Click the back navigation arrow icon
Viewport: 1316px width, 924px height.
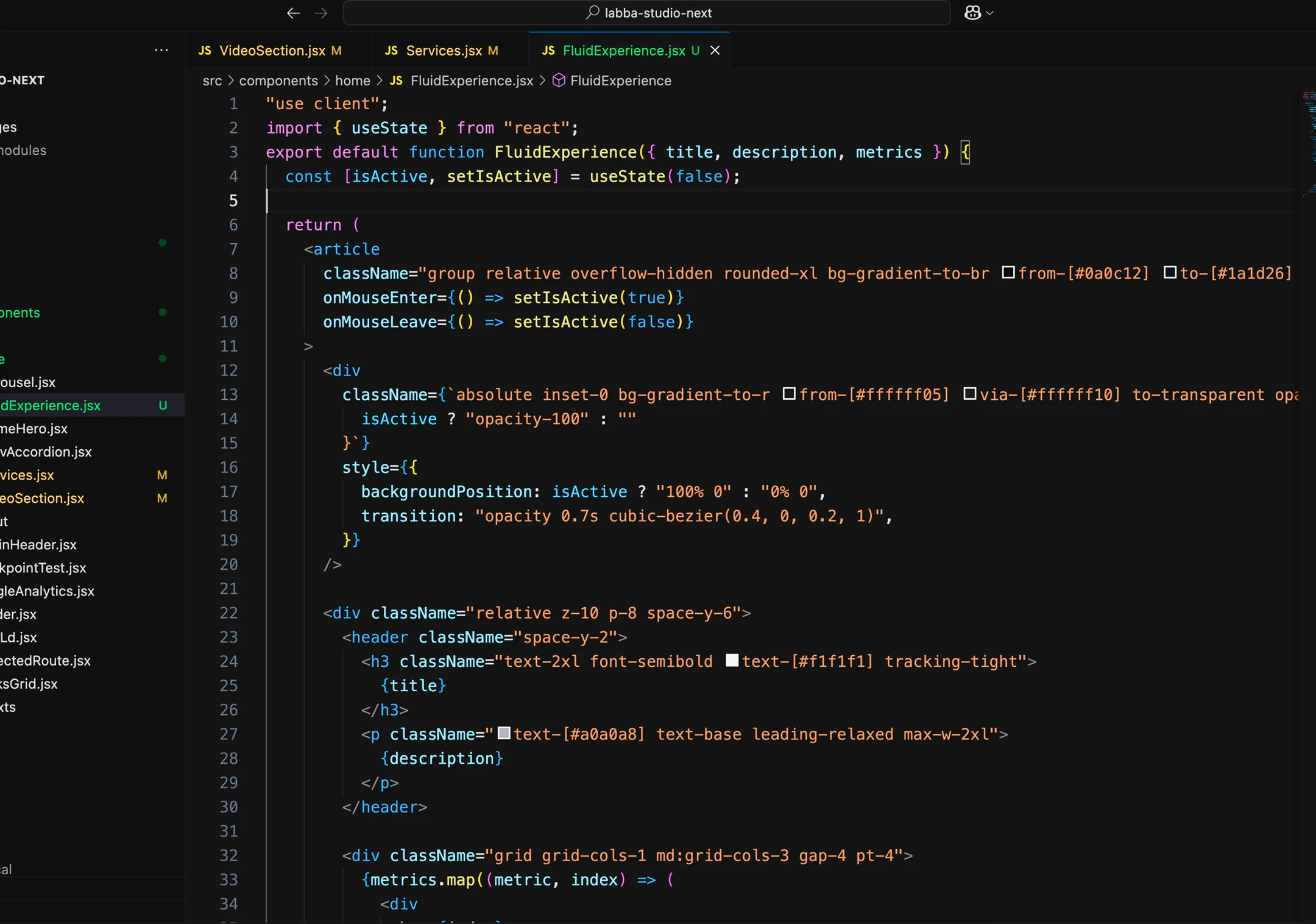293,13
